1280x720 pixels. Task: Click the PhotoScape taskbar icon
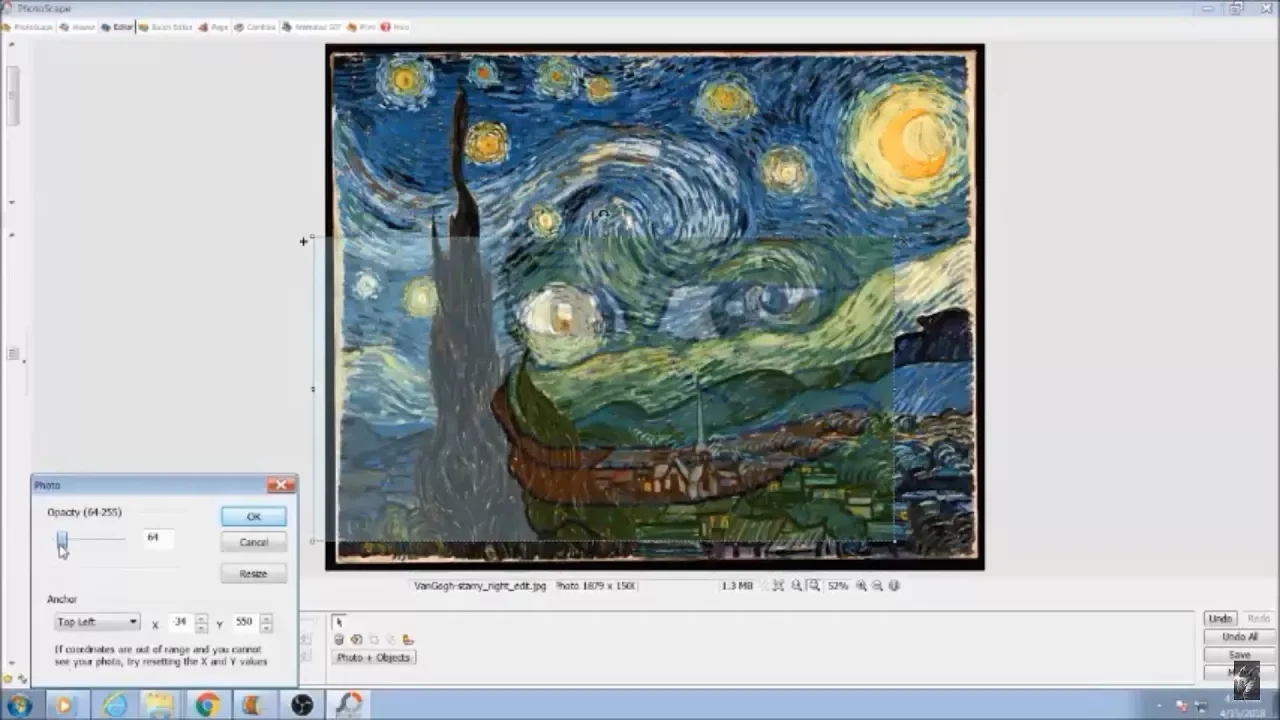[349, 705]
